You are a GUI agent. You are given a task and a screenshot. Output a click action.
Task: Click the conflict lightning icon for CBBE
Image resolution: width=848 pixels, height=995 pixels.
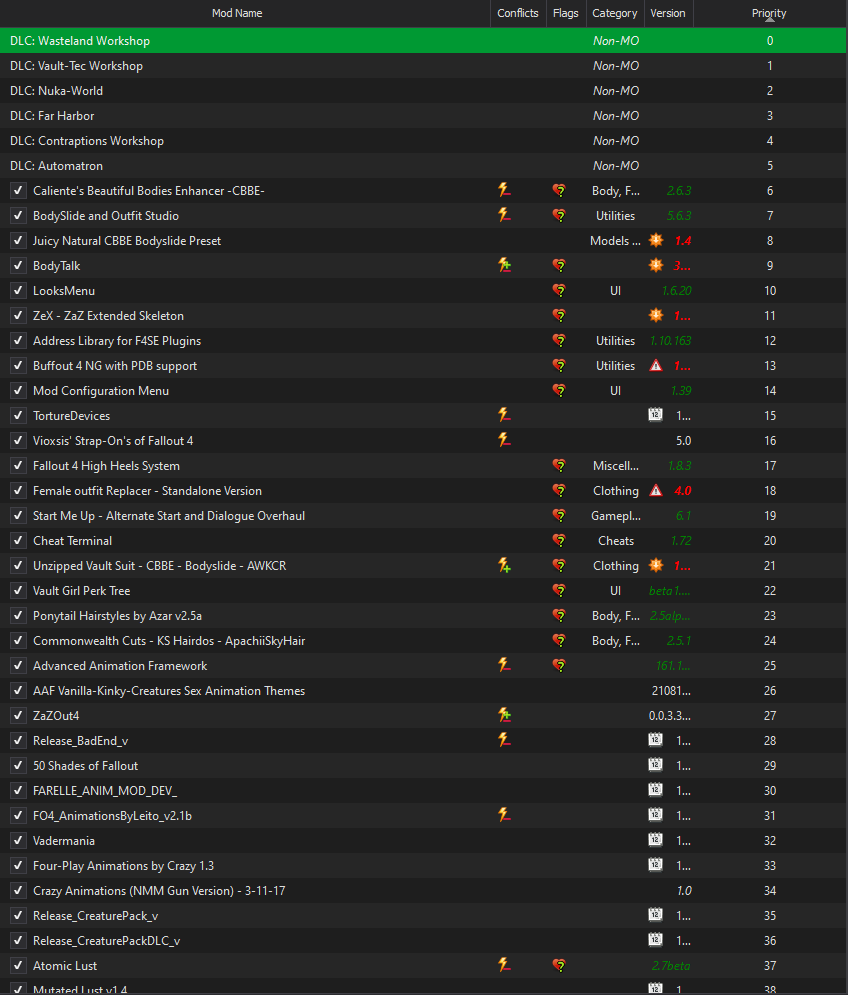[504, 190]
